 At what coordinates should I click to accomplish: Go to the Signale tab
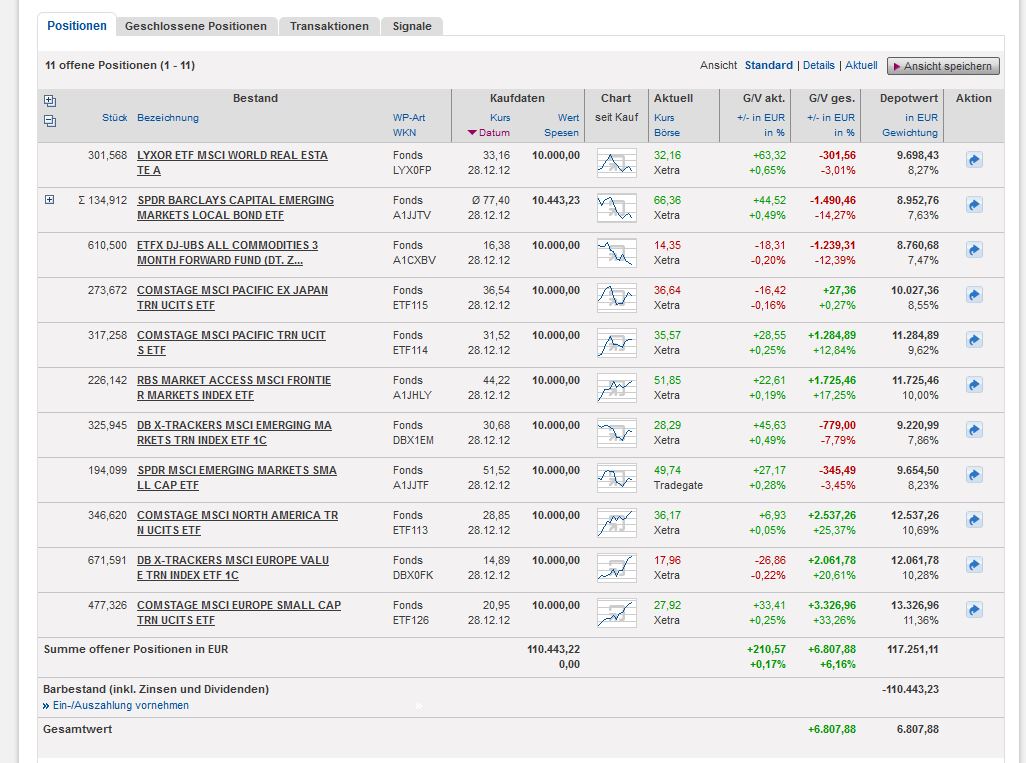pyautogui.click(x=412, y=26)
